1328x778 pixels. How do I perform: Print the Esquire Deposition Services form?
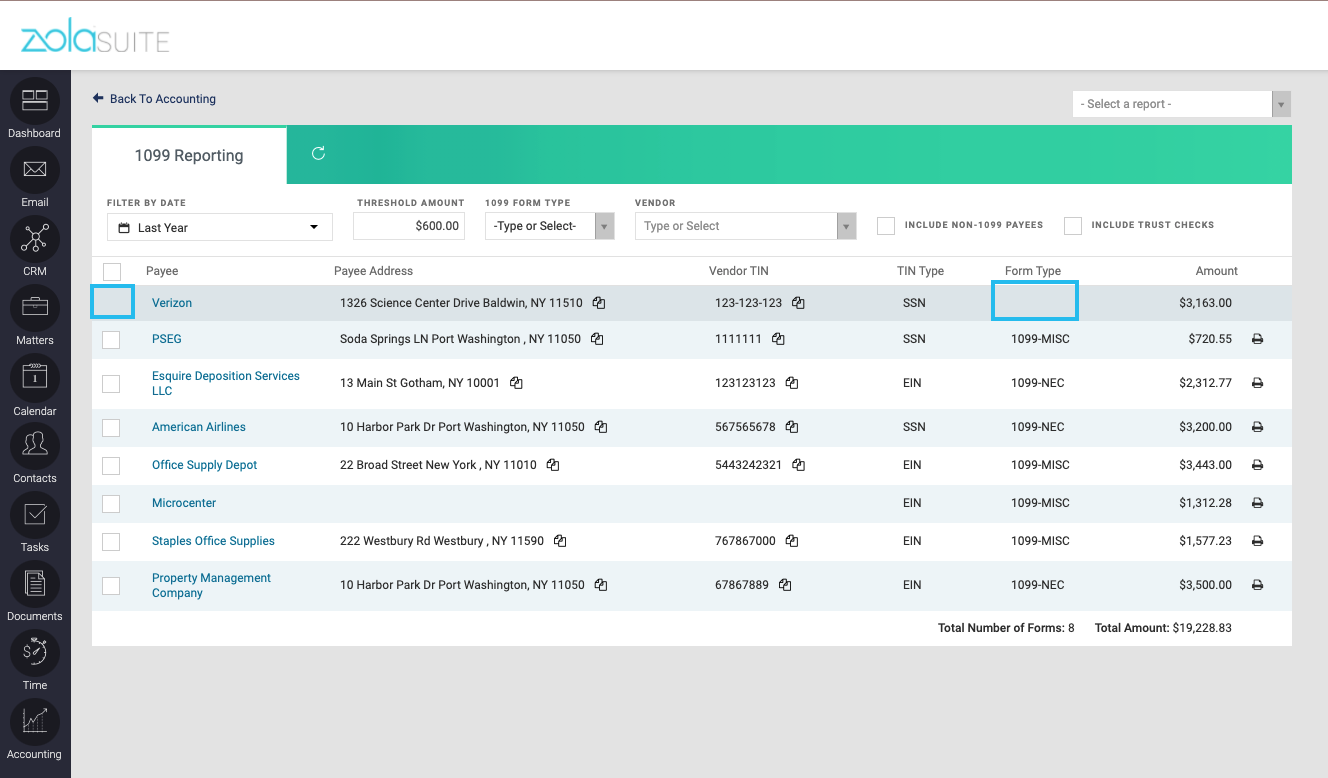click(x=1258, y=383)
